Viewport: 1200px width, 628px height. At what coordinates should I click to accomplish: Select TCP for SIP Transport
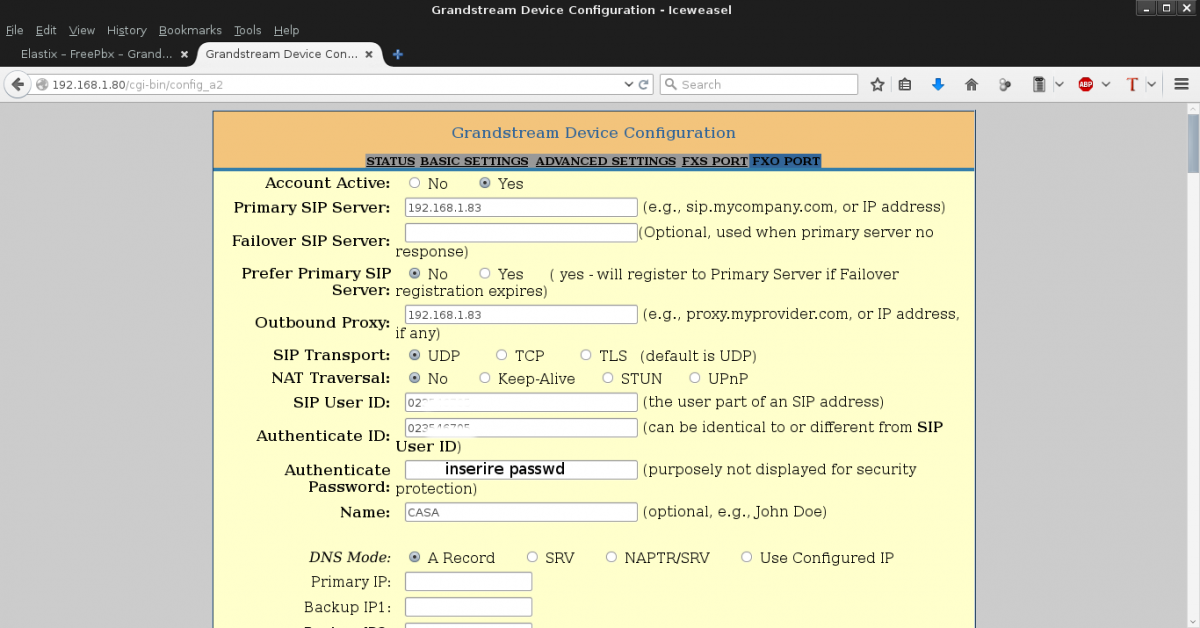pyautogui.click(x=501, y=355)
